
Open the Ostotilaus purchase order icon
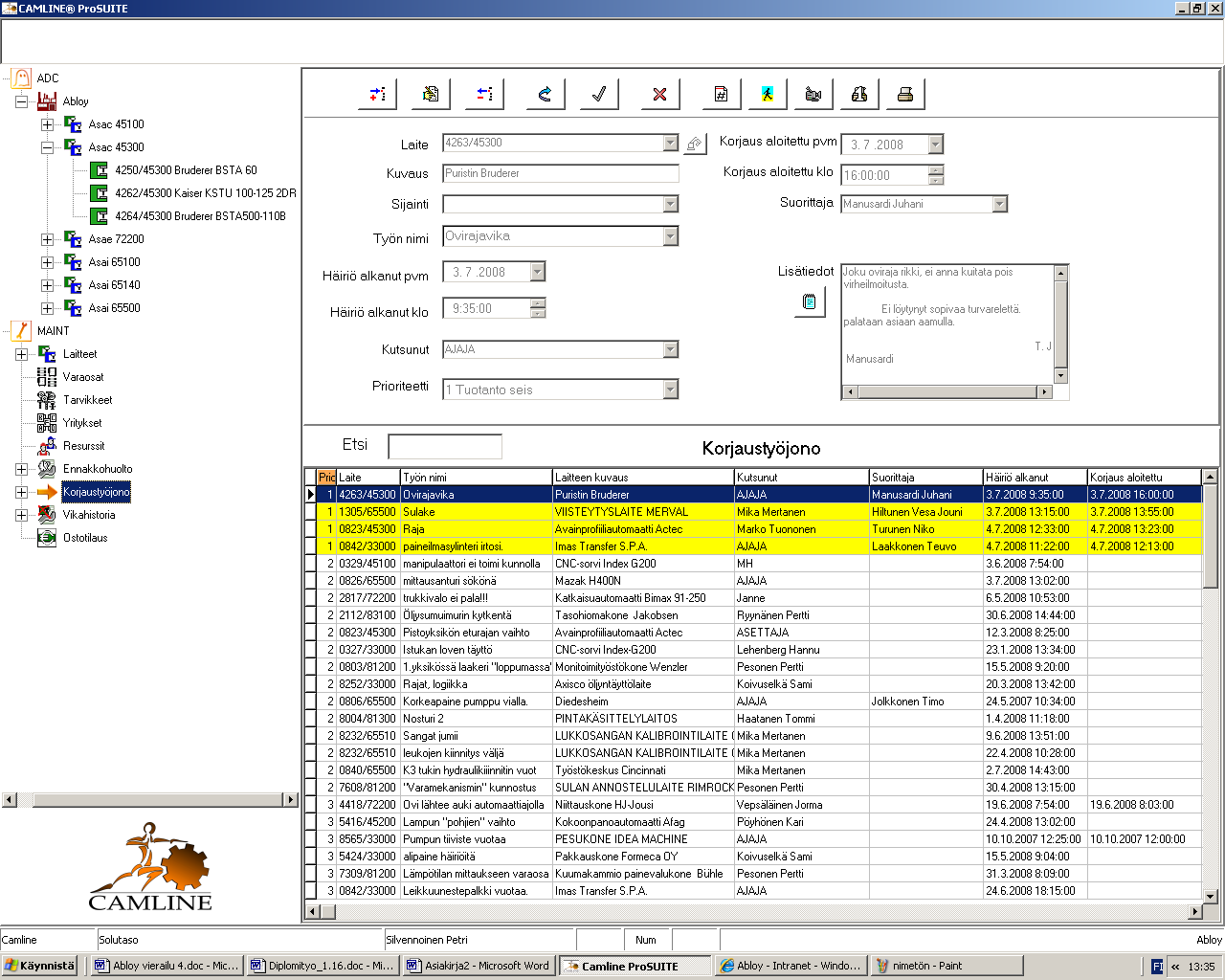47,538
